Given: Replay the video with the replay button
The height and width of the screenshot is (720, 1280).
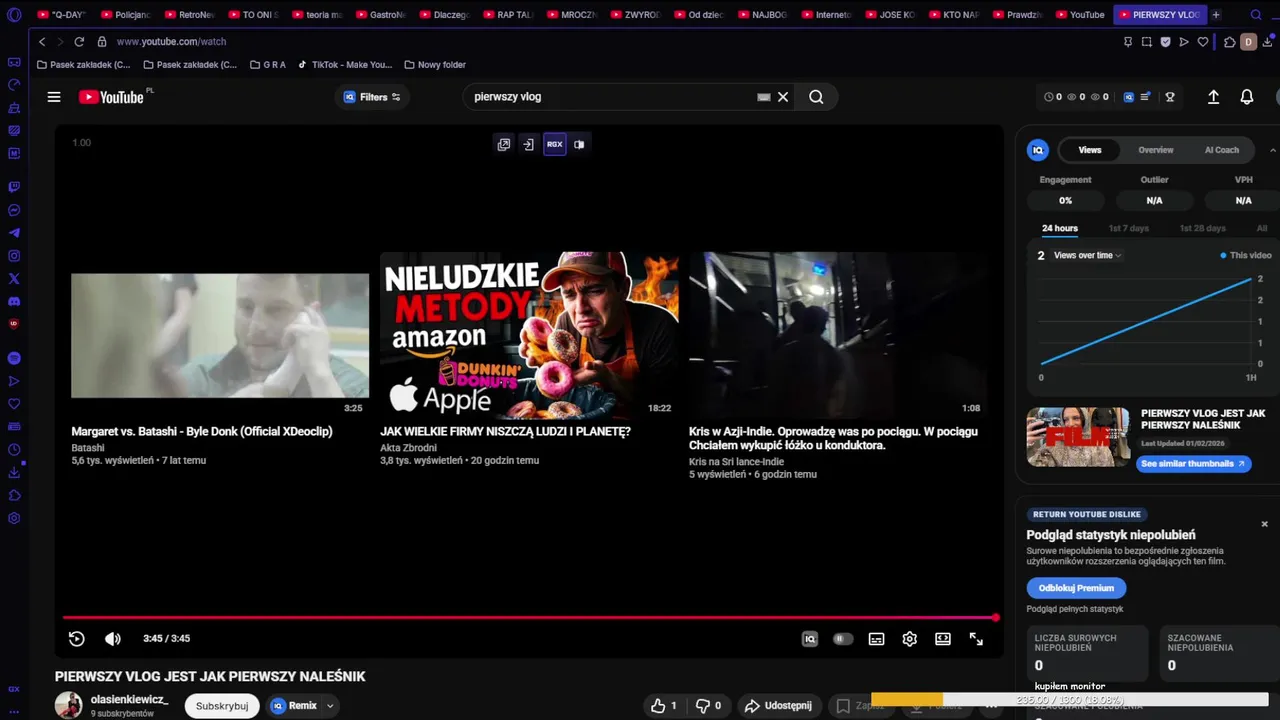Looking at the screenshot, I should pyautogui.click(x=77, y=639).
